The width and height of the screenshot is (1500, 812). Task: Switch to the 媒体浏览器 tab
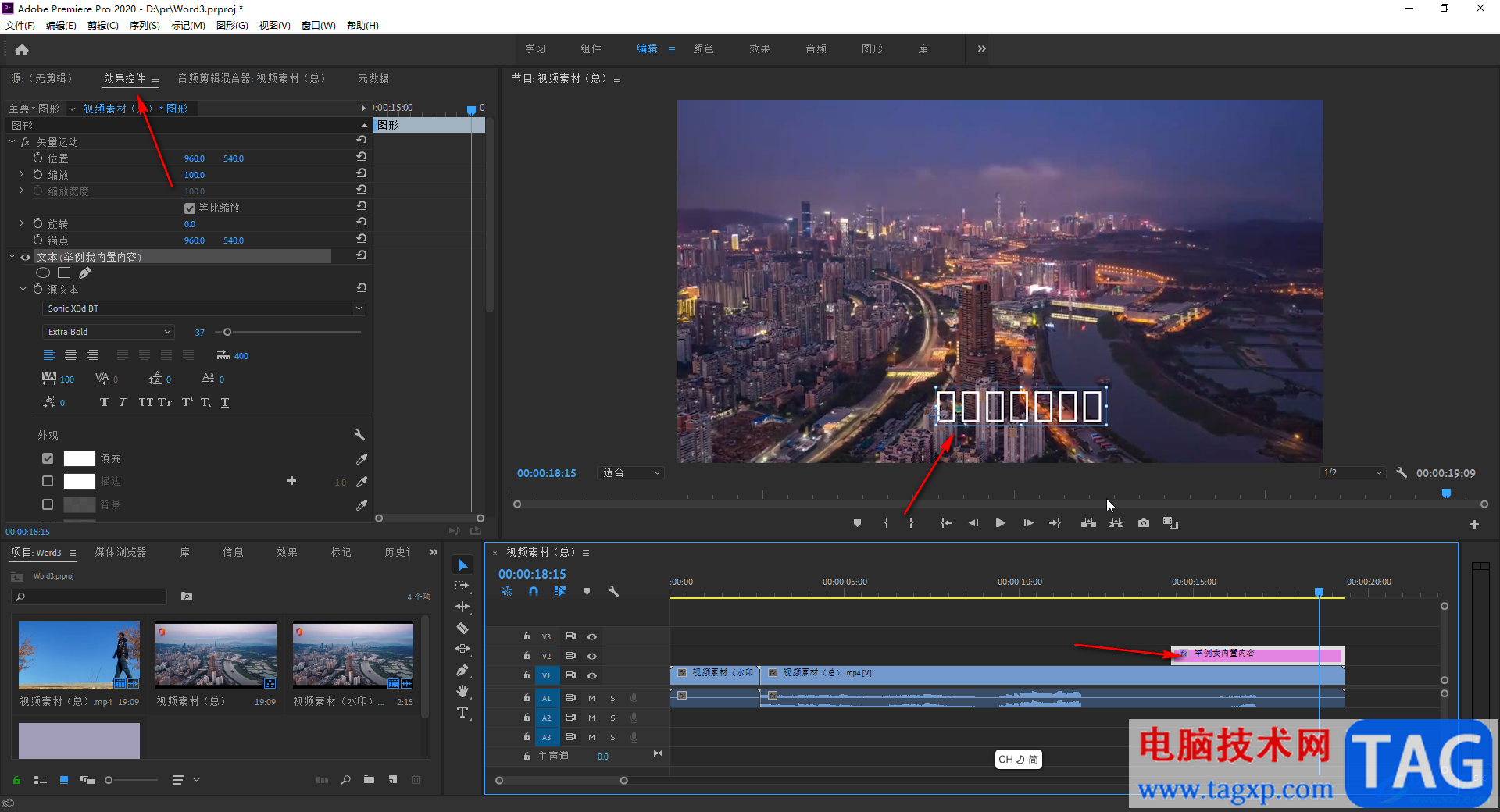[x=120, y=553]
